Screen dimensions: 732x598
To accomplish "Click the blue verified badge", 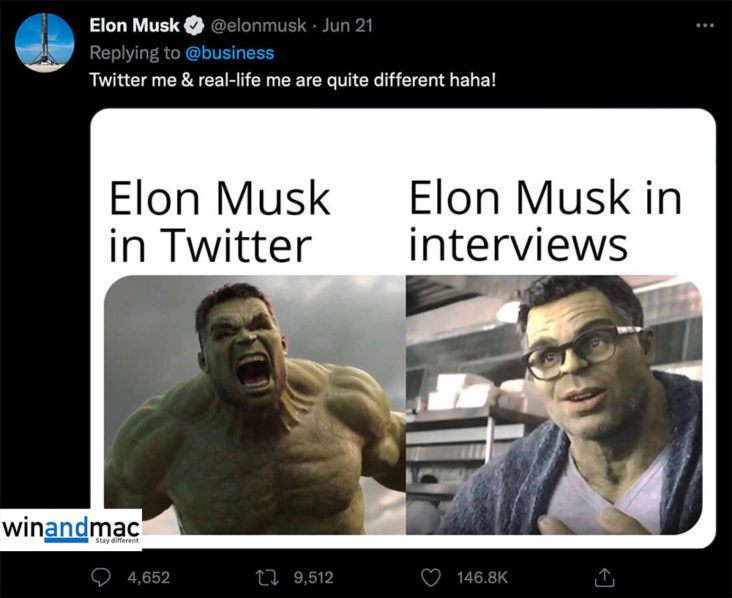I will [x=196, y=26].
